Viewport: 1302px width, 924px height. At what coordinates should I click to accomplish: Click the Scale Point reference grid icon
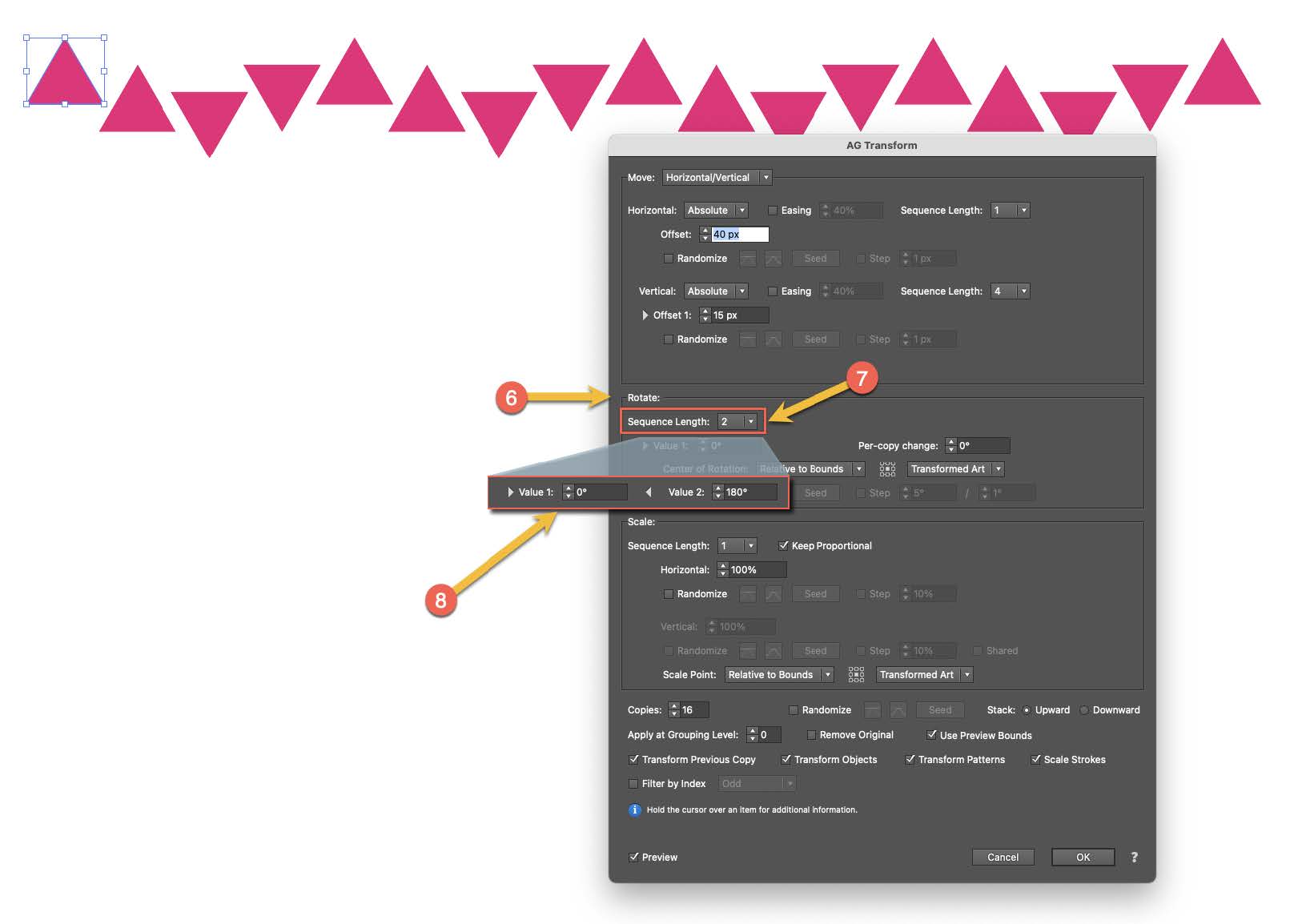[856, 675]
